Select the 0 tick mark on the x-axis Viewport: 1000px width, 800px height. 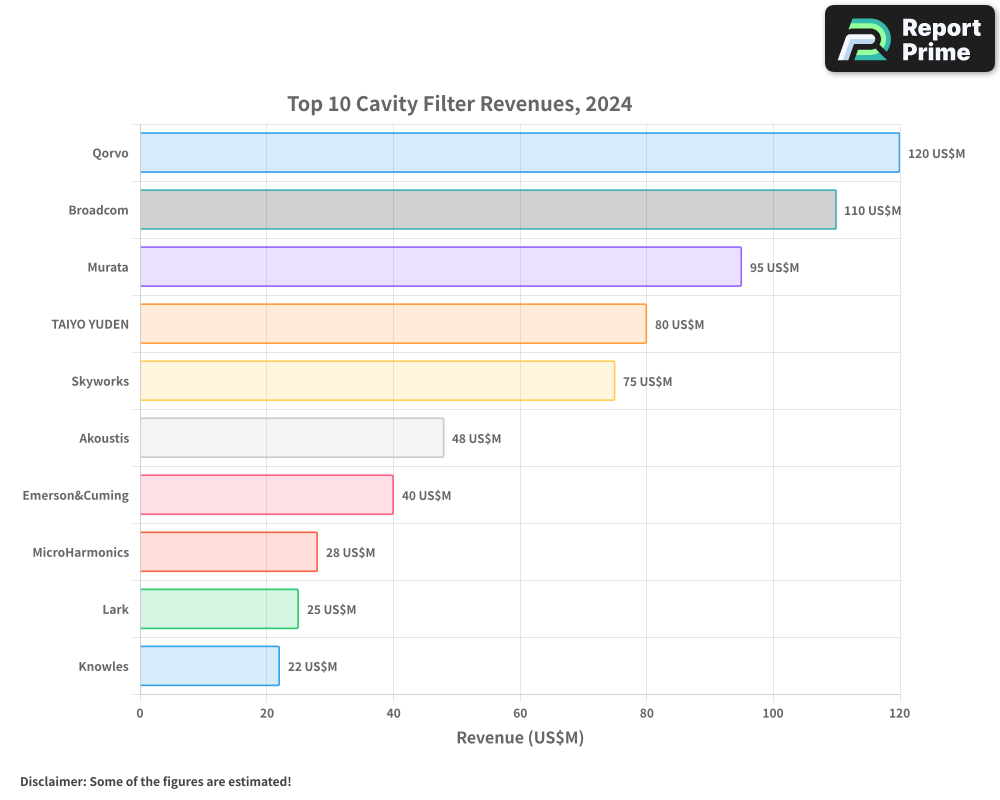pos(140,713)
